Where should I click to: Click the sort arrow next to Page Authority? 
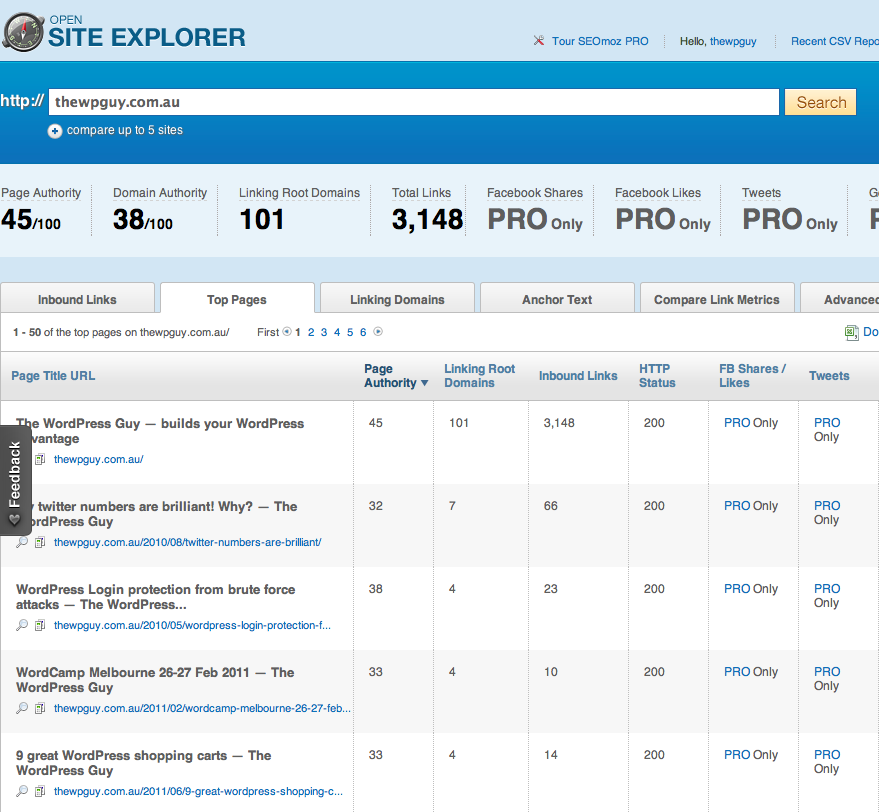[x=424, y=383]
